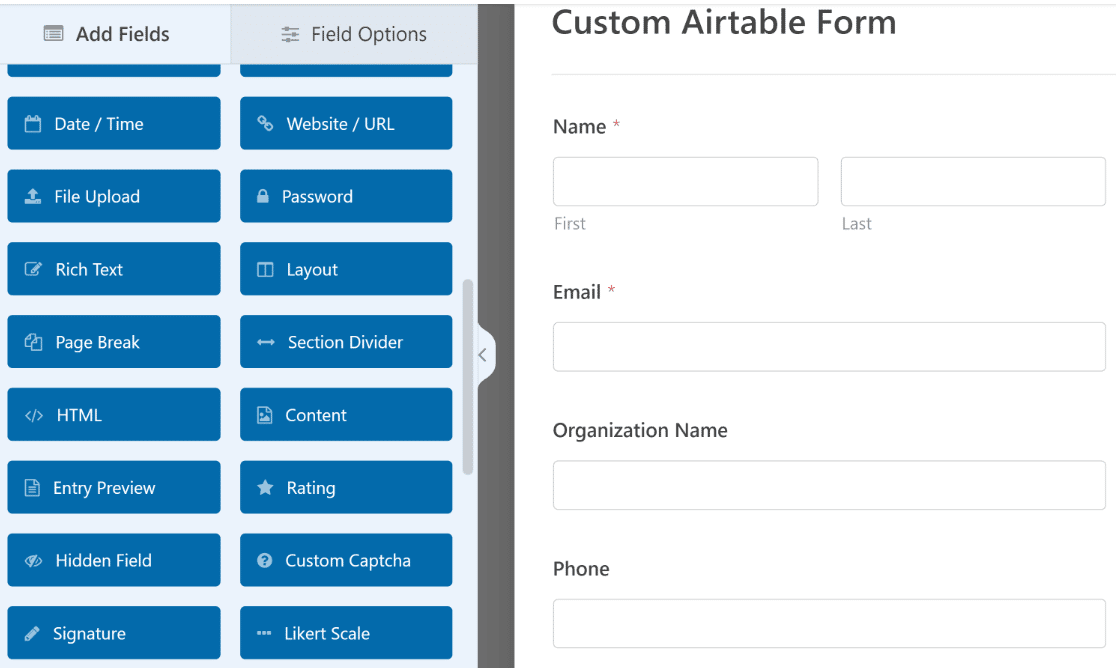Viewport: 1116px width, 668px height.
Task: Click the Rich Text edit icon
Action: (33, 270)
